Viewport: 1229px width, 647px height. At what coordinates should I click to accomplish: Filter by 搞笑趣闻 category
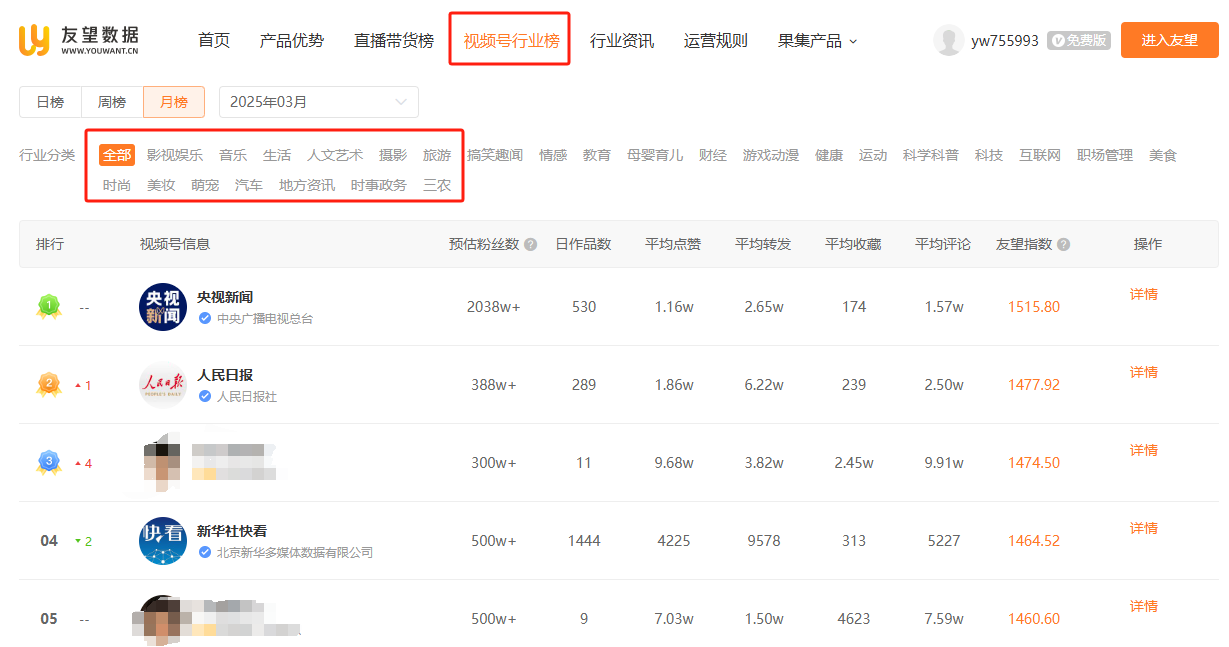pos(495,155)
